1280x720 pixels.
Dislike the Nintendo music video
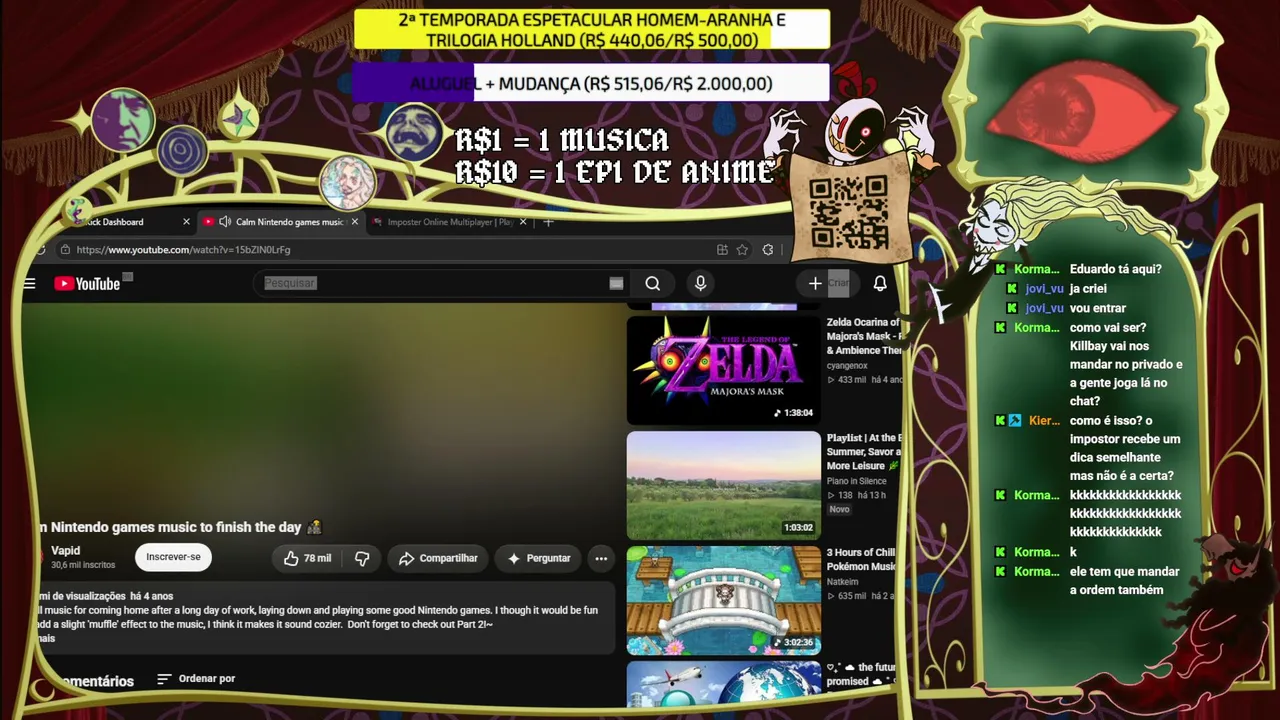tap(362, 558)
